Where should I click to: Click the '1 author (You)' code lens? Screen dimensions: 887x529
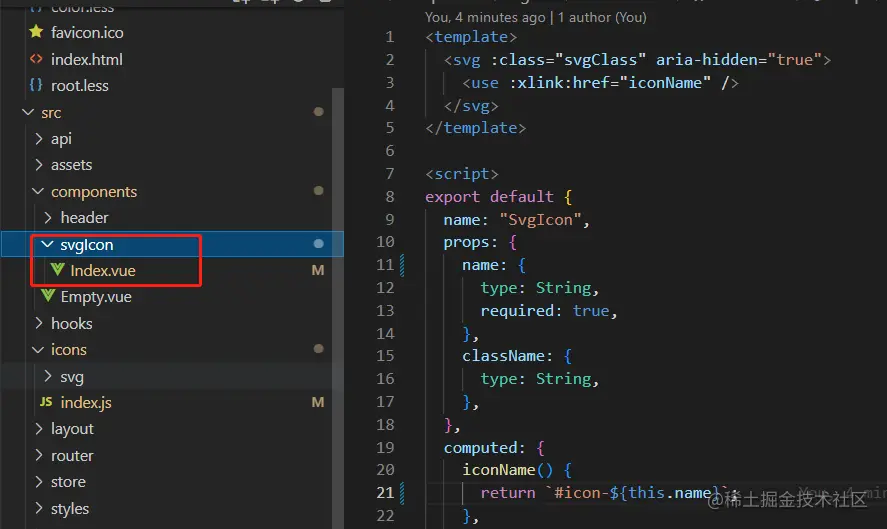click(602, 18)
